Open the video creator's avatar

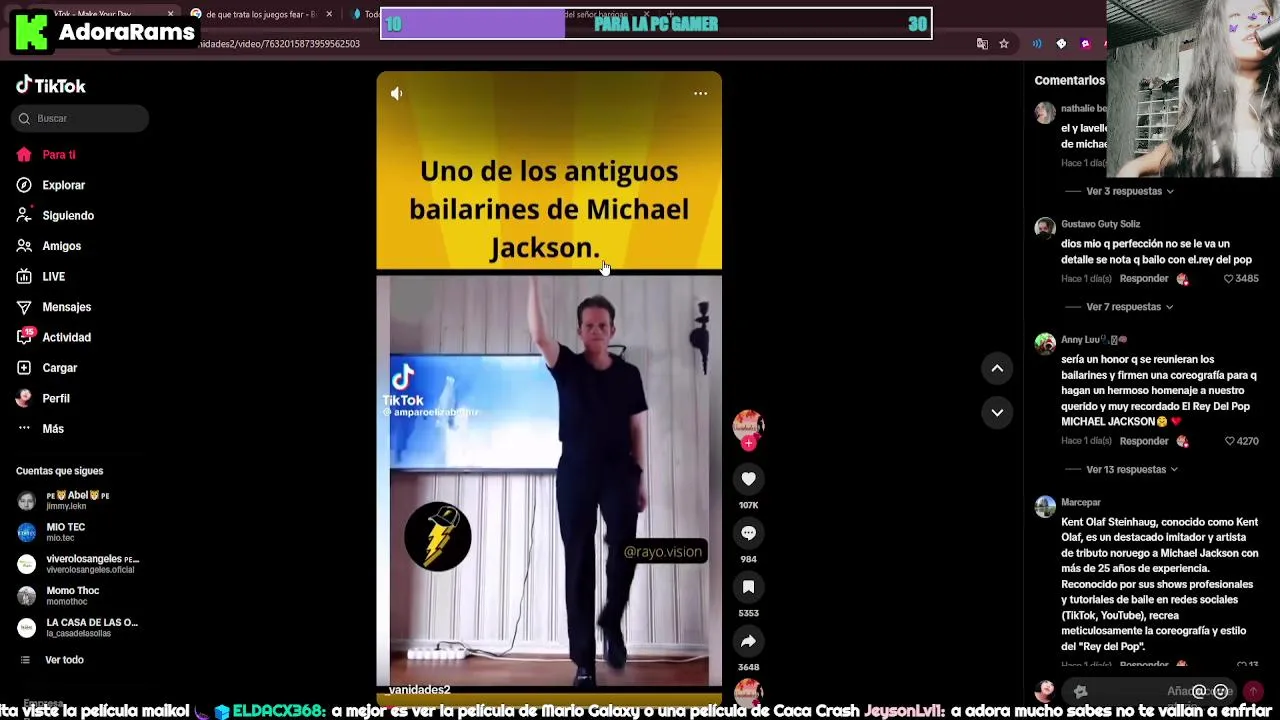(x=748, y=425)
